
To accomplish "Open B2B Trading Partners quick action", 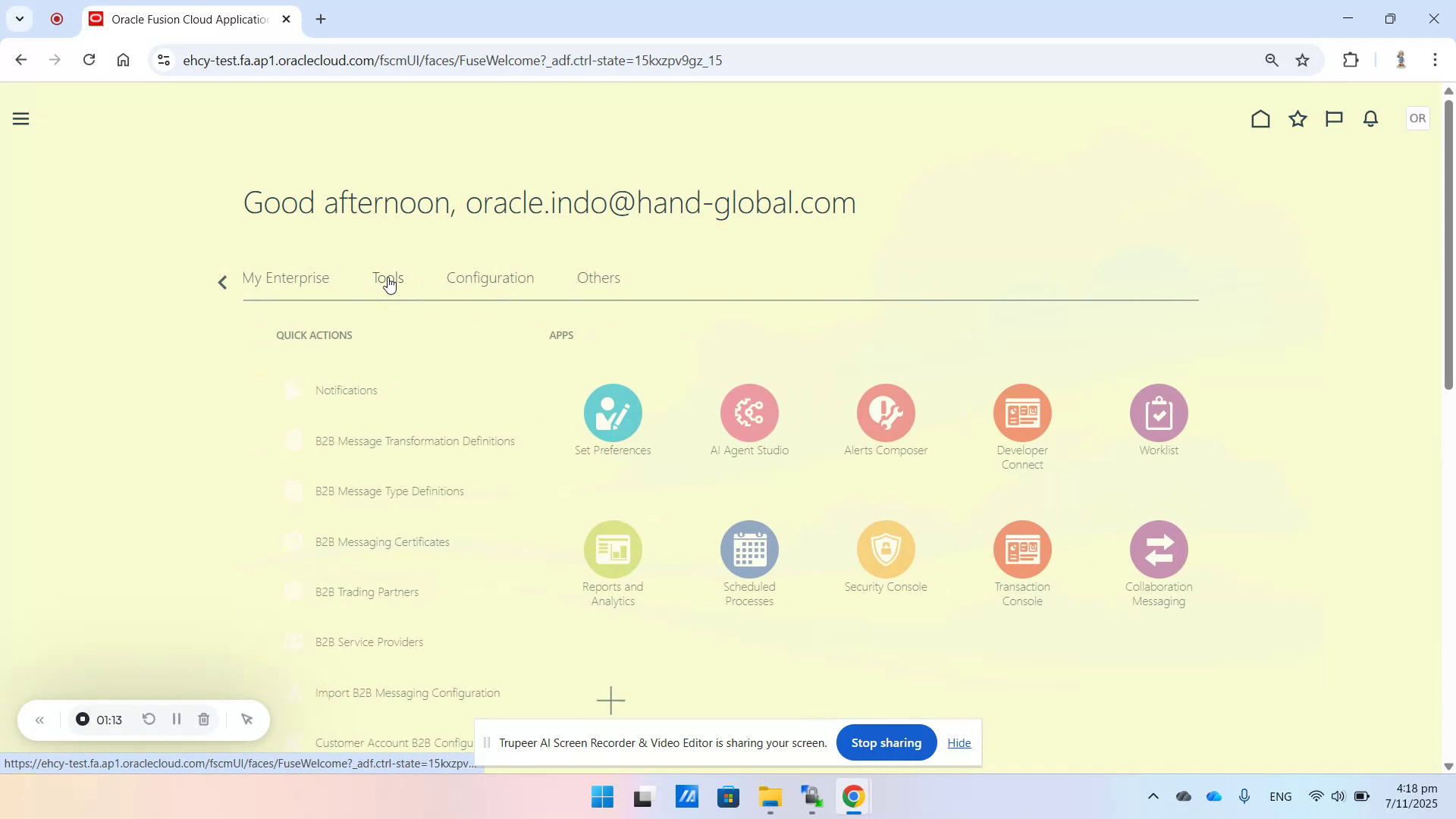I will pyautogui.click(x=367, y=591).
